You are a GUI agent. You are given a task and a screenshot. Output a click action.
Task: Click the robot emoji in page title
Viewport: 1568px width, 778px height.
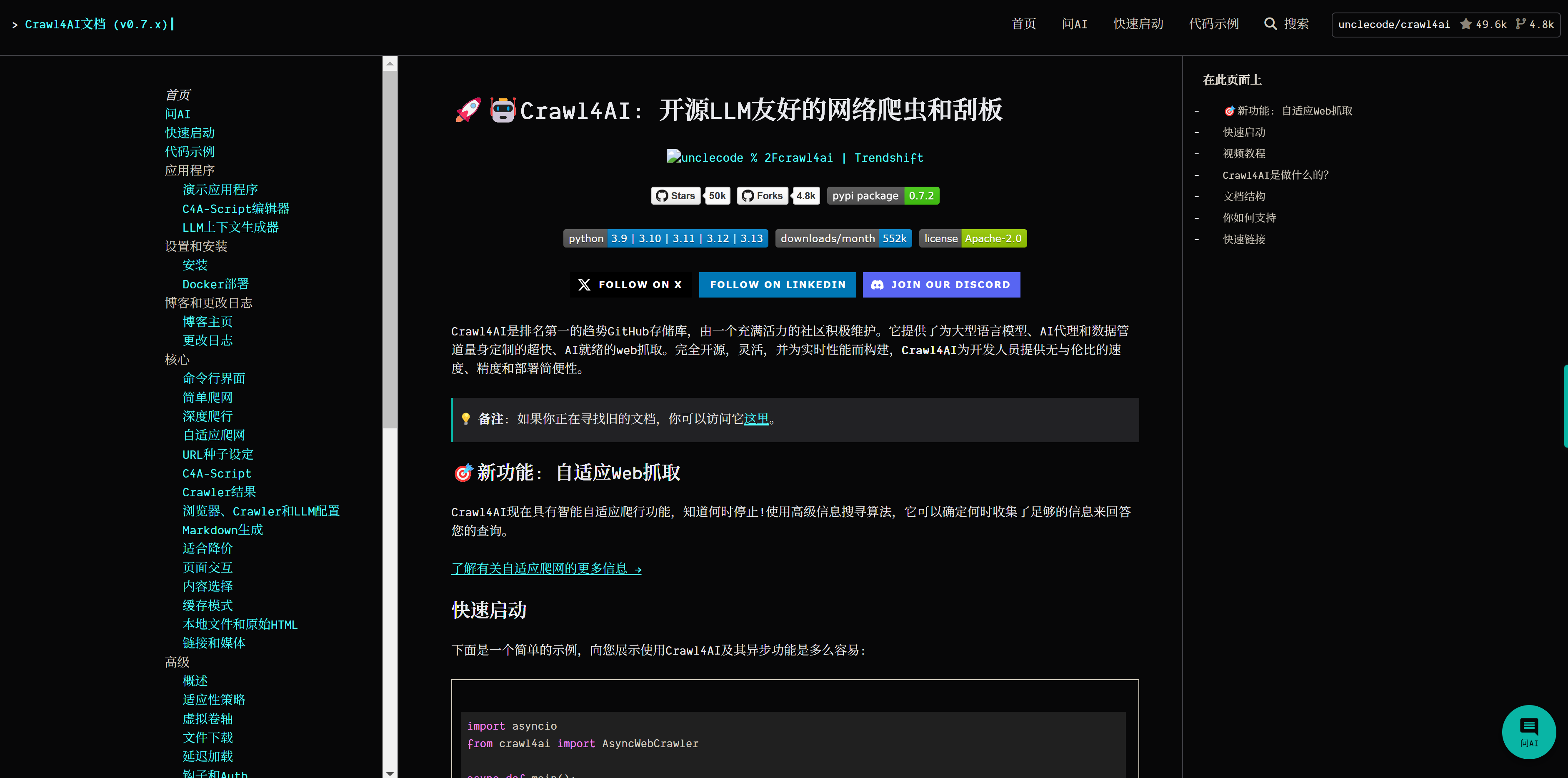[x=503, y=110]
